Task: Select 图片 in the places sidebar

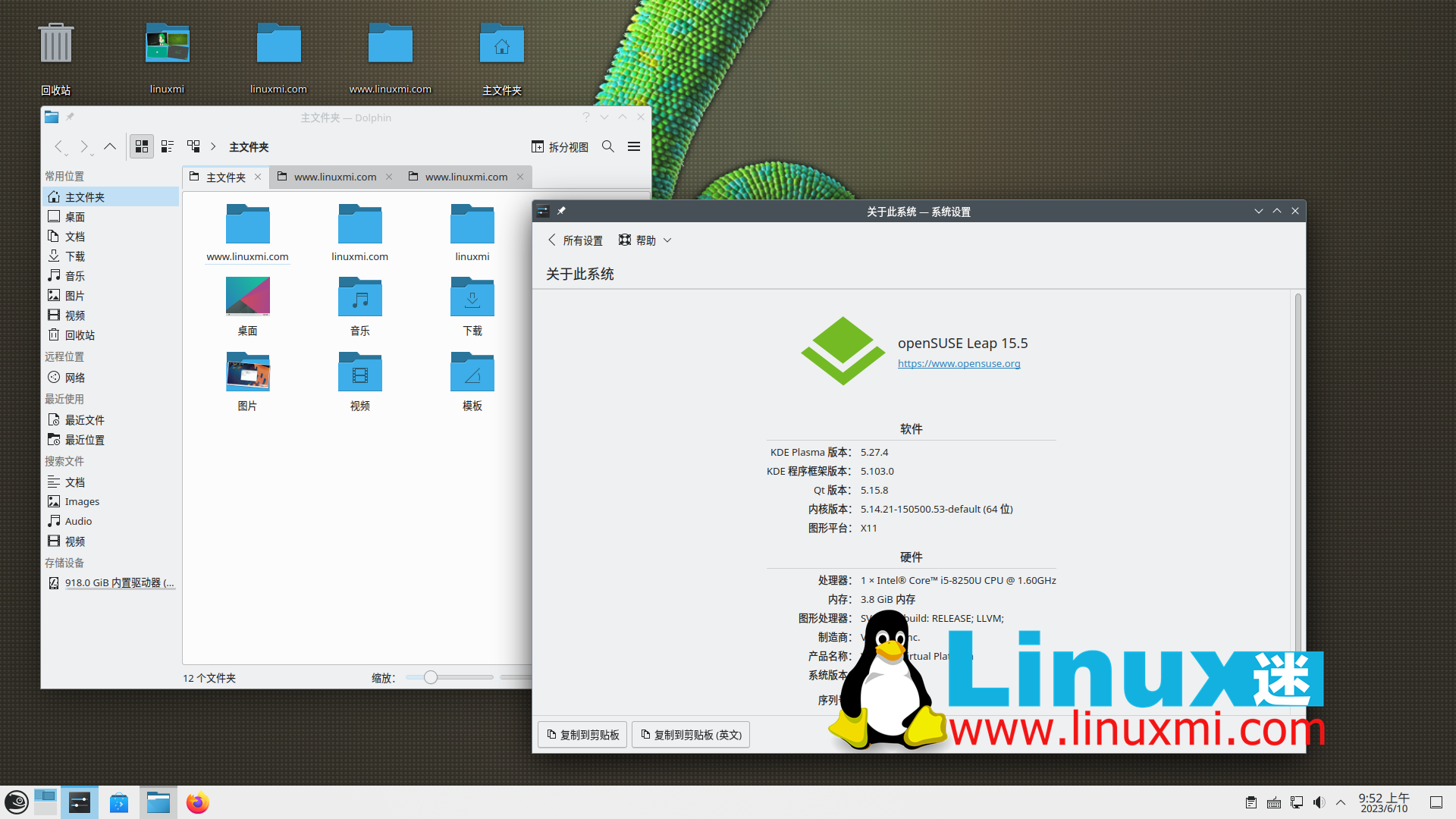Action: pos(111,296)
